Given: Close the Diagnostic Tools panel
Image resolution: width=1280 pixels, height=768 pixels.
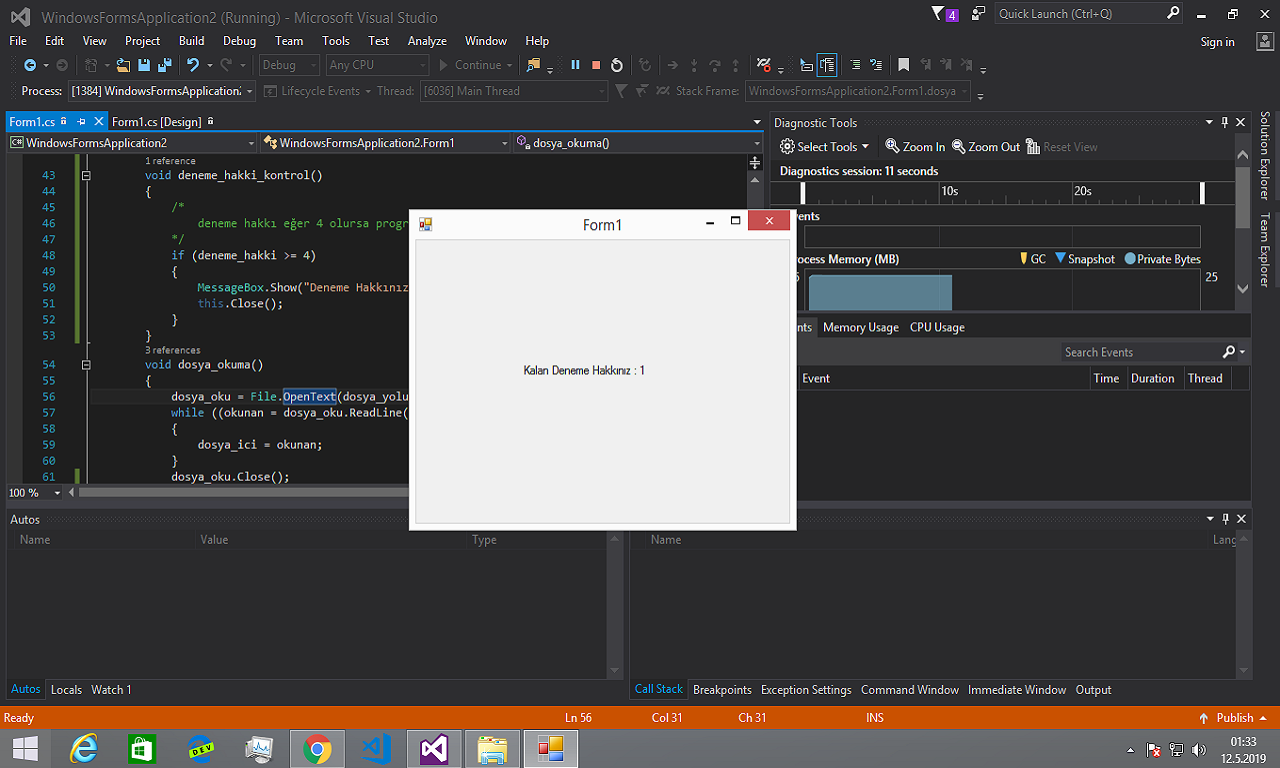Looking at the screenshot, I should (1241, 122).
